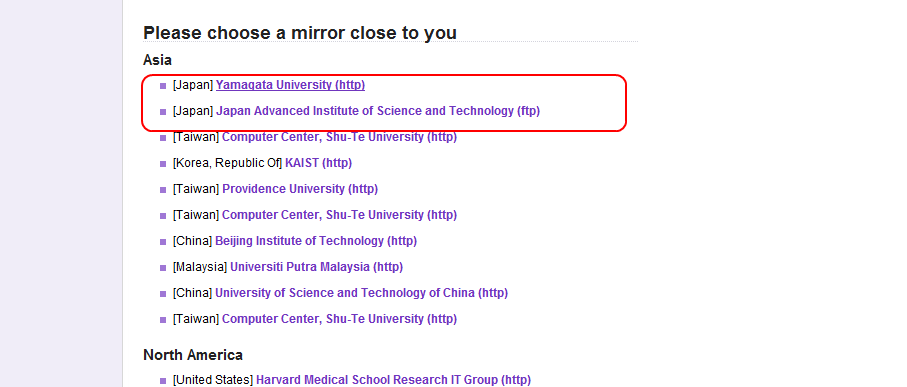Open University of Science and Technology of China link
The image size is (907, 387).
(x=362, y=293)
